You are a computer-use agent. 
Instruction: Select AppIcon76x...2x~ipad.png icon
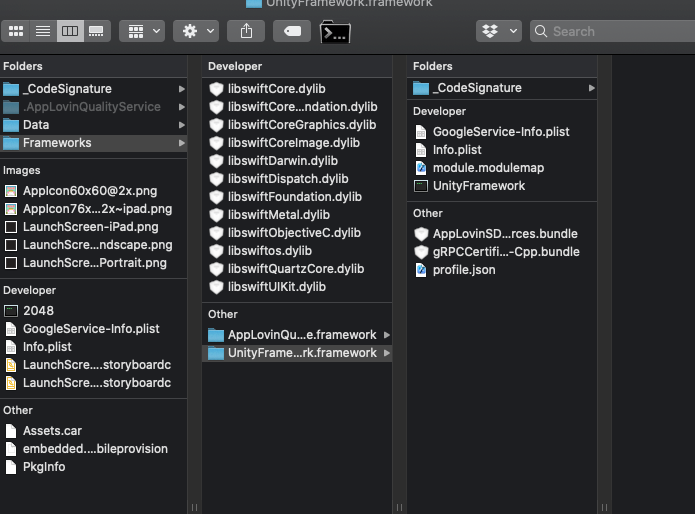pos(11,209)
